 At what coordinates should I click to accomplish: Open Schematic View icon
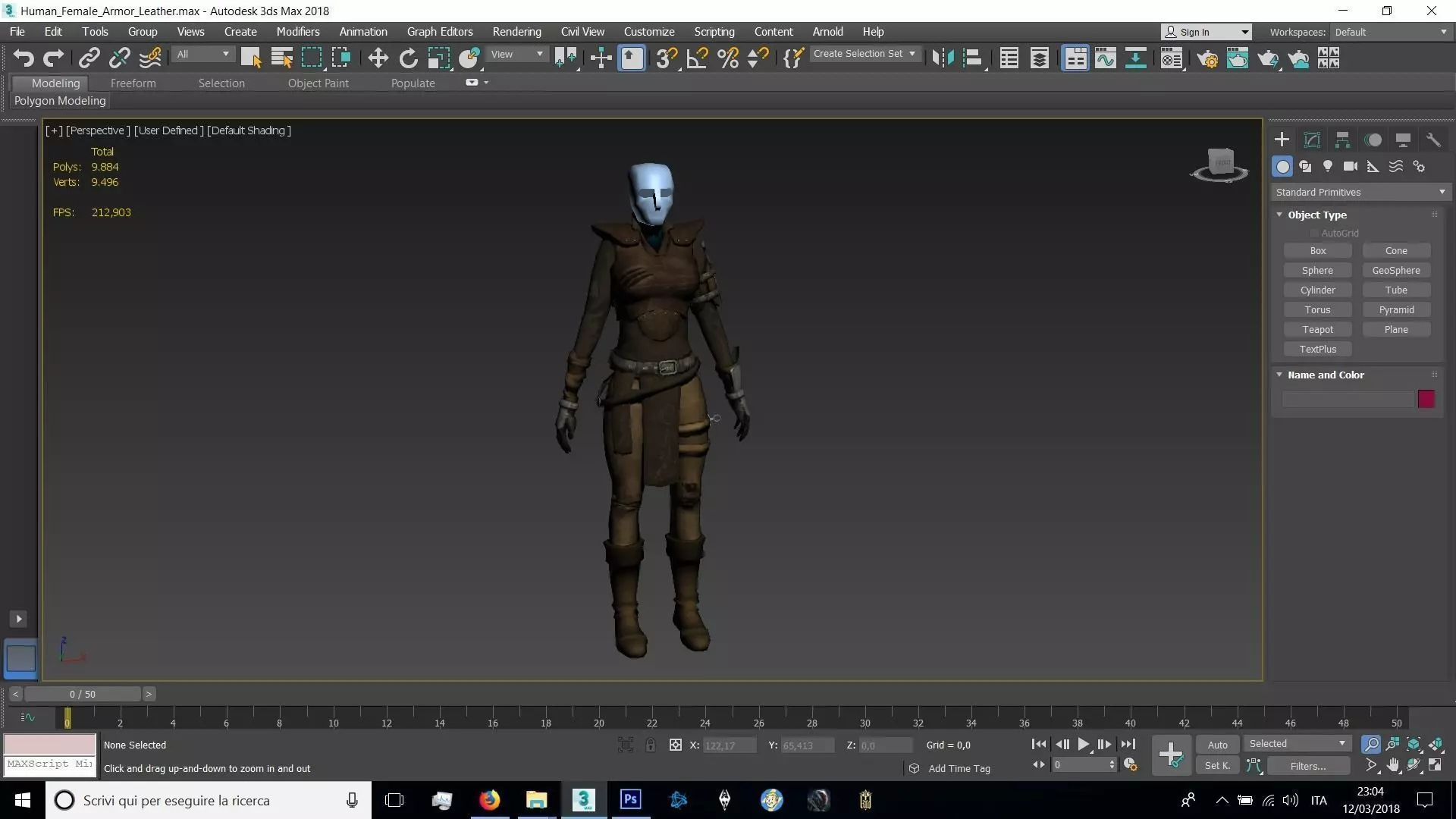pyautogui.click(x=1135, y=58)
